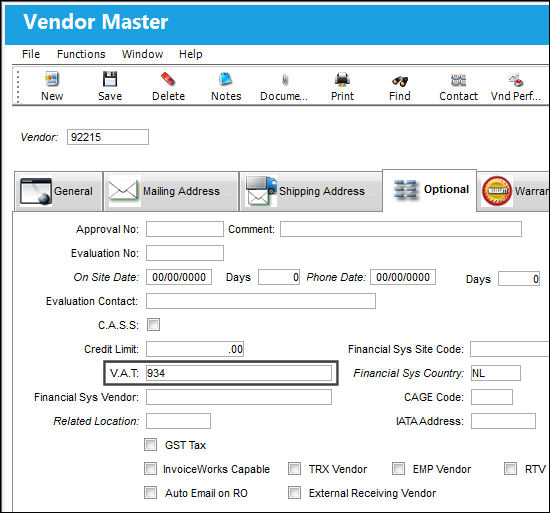The image size is (550, 513).
Task: Click the Days field after On Site Date
Action: coord(279,277)
